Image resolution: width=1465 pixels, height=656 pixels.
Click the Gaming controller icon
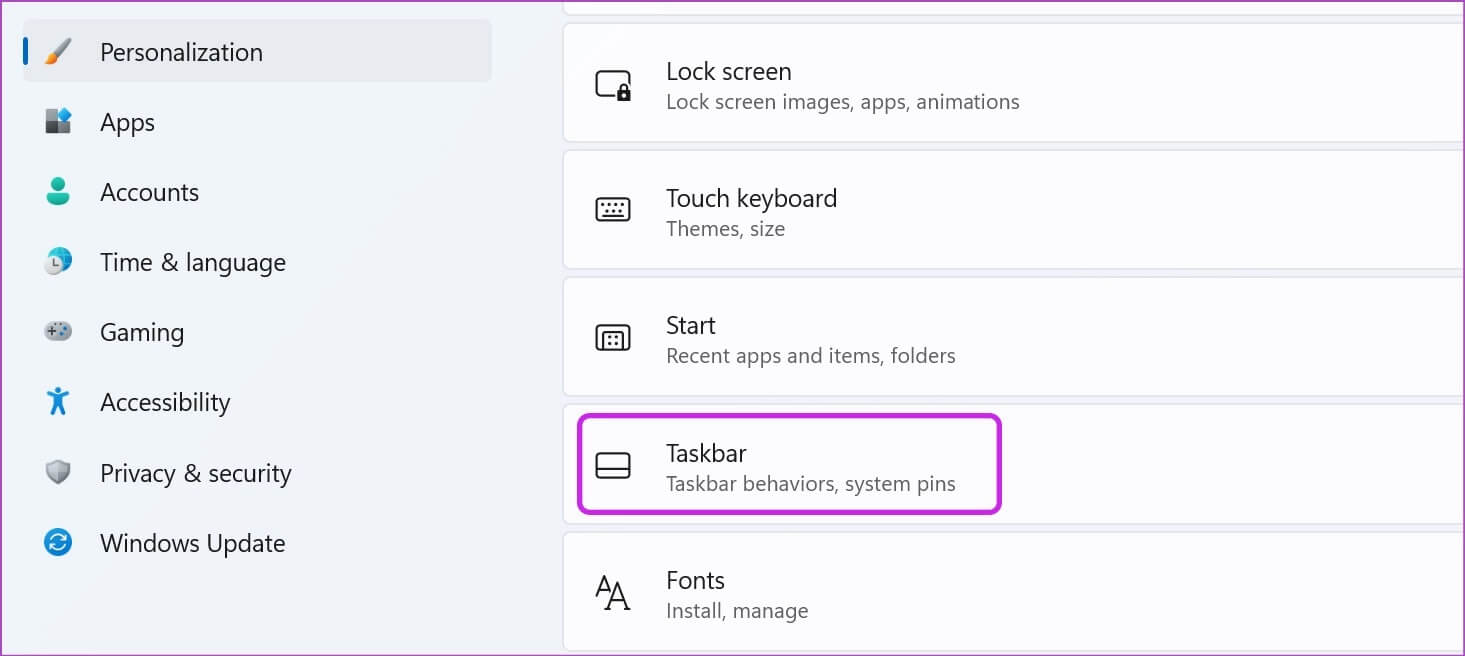click(59, 332)
